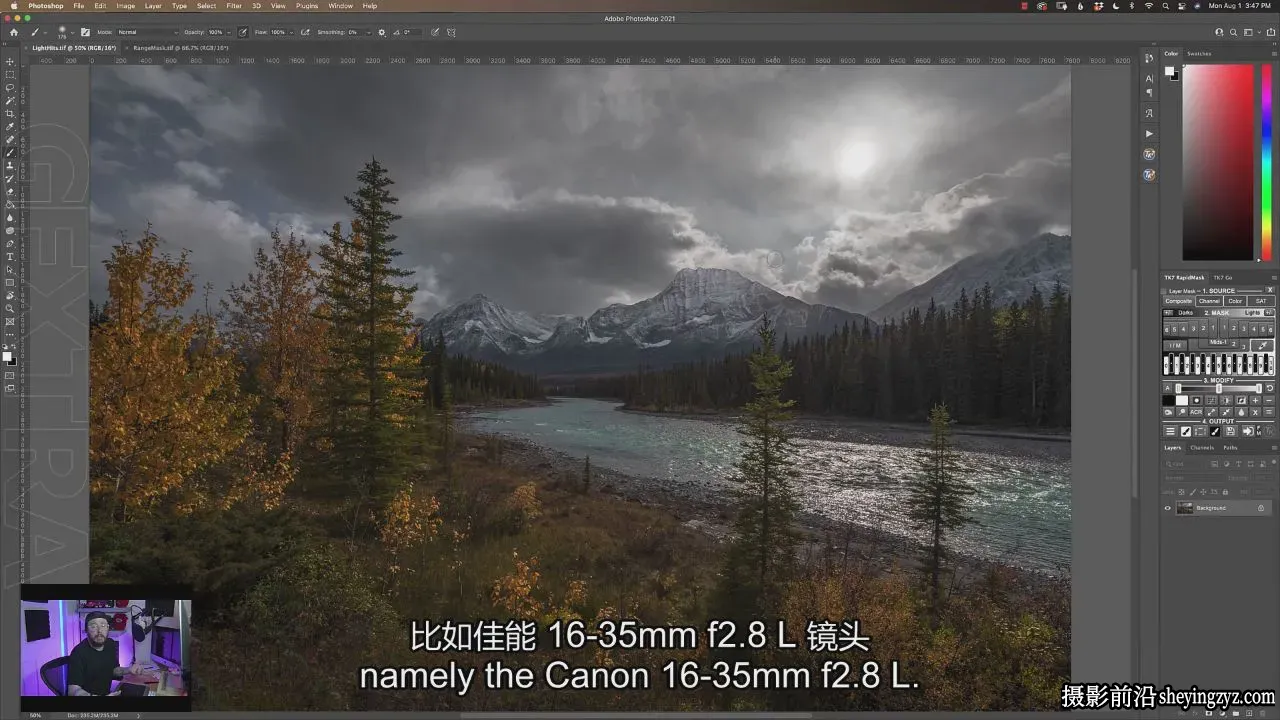The height and width of the screenshot is (720, 1280).
Task: Click the TK7 Output menu lines icon
Action: pos(1170,431)
